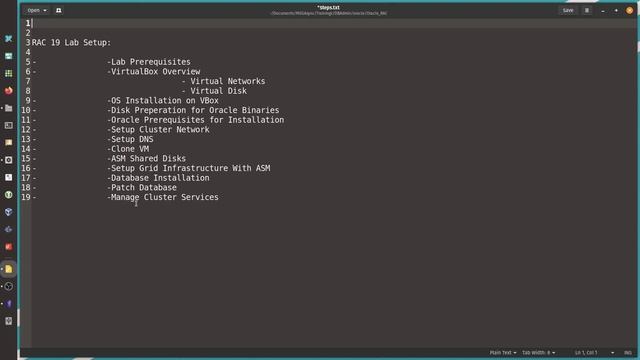This screenshot has height=360, width=640.
Task: Click the '- Virtual Disk' line
Action: (214, 91)
